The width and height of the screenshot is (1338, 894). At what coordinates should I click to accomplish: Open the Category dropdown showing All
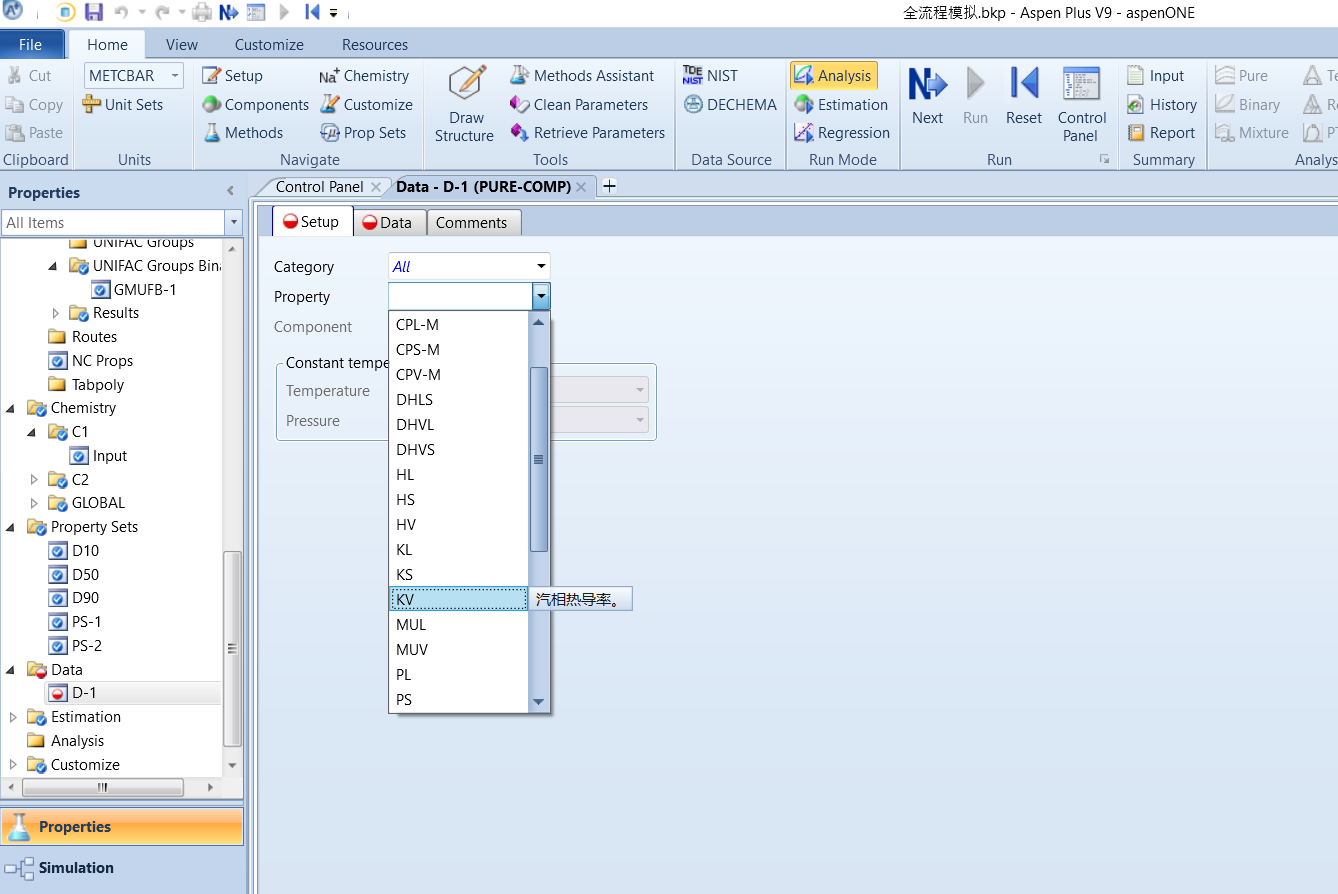click(x=541, y=267)
